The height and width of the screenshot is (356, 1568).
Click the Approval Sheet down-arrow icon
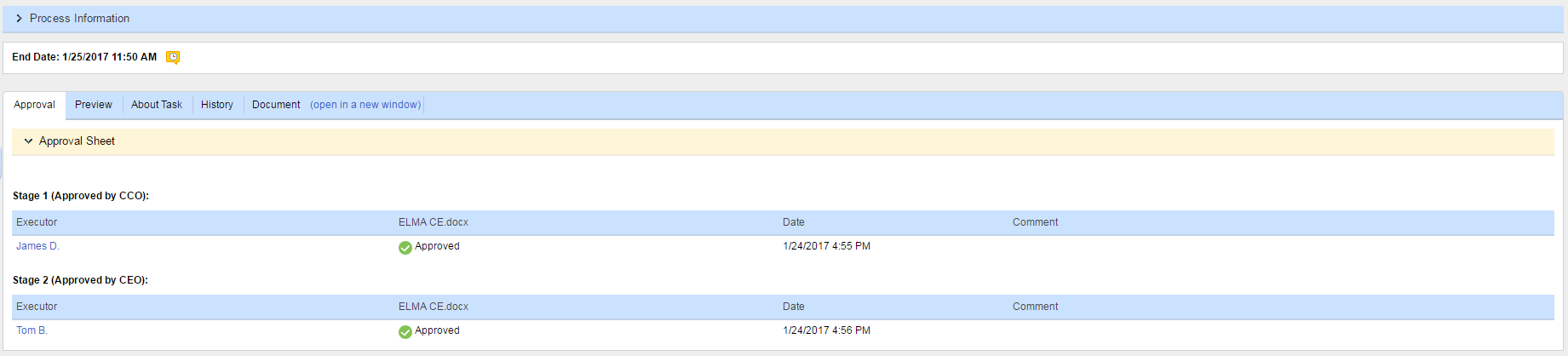(28, 141)
